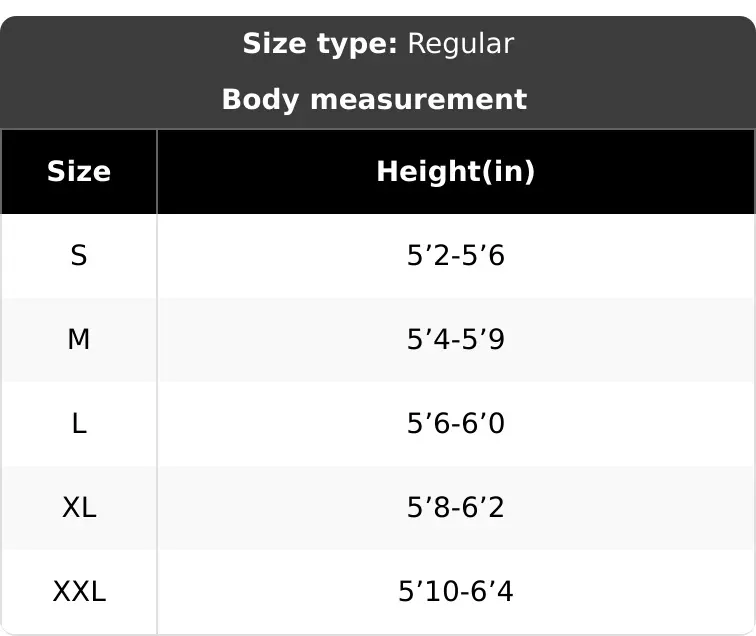Select the M size cell
This screenshot has height=636, width=756.
point(79,339)
